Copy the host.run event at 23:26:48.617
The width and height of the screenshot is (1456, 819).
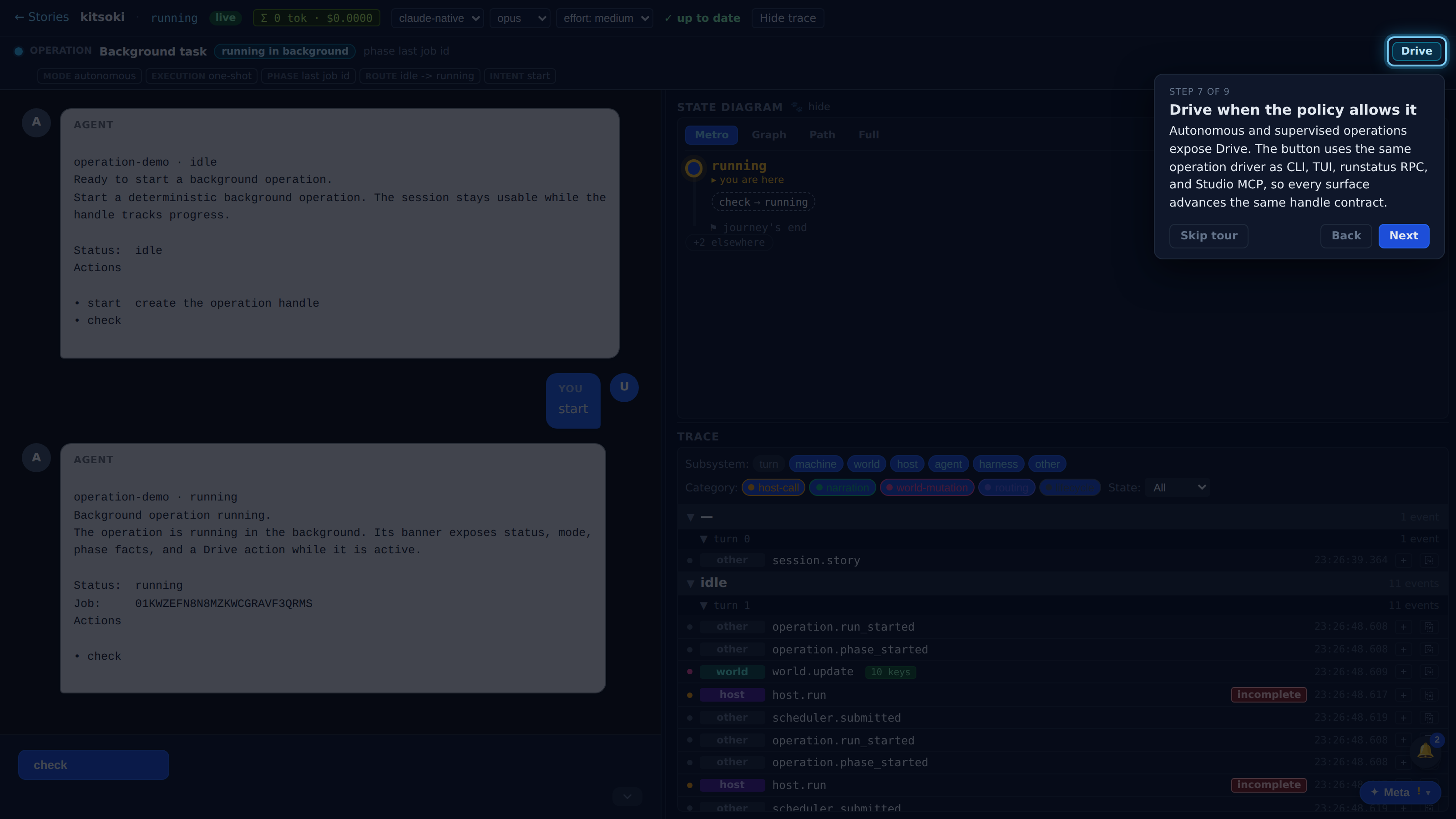1428,695
